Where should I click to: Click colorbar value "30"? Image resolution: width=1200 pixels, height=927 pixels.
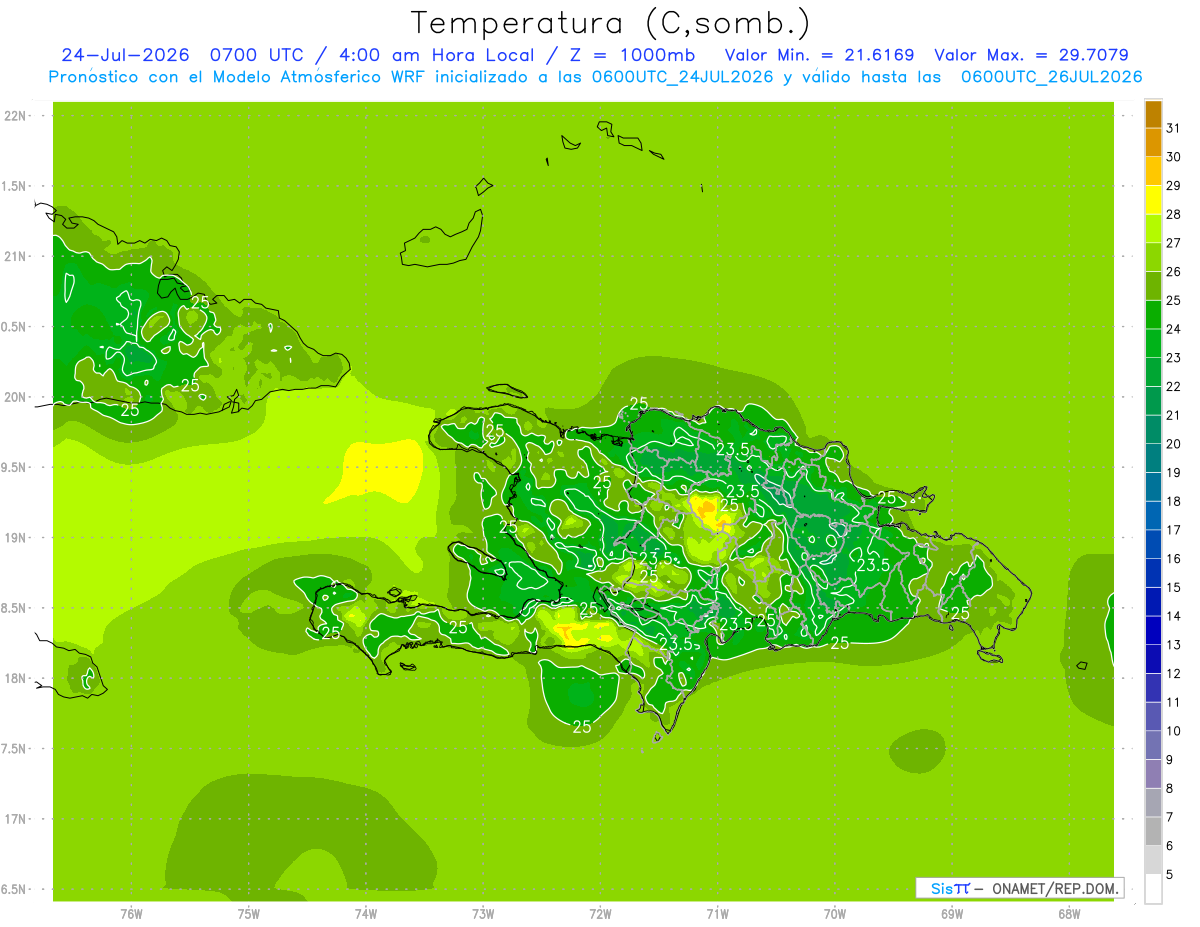tap(1174, 157)
